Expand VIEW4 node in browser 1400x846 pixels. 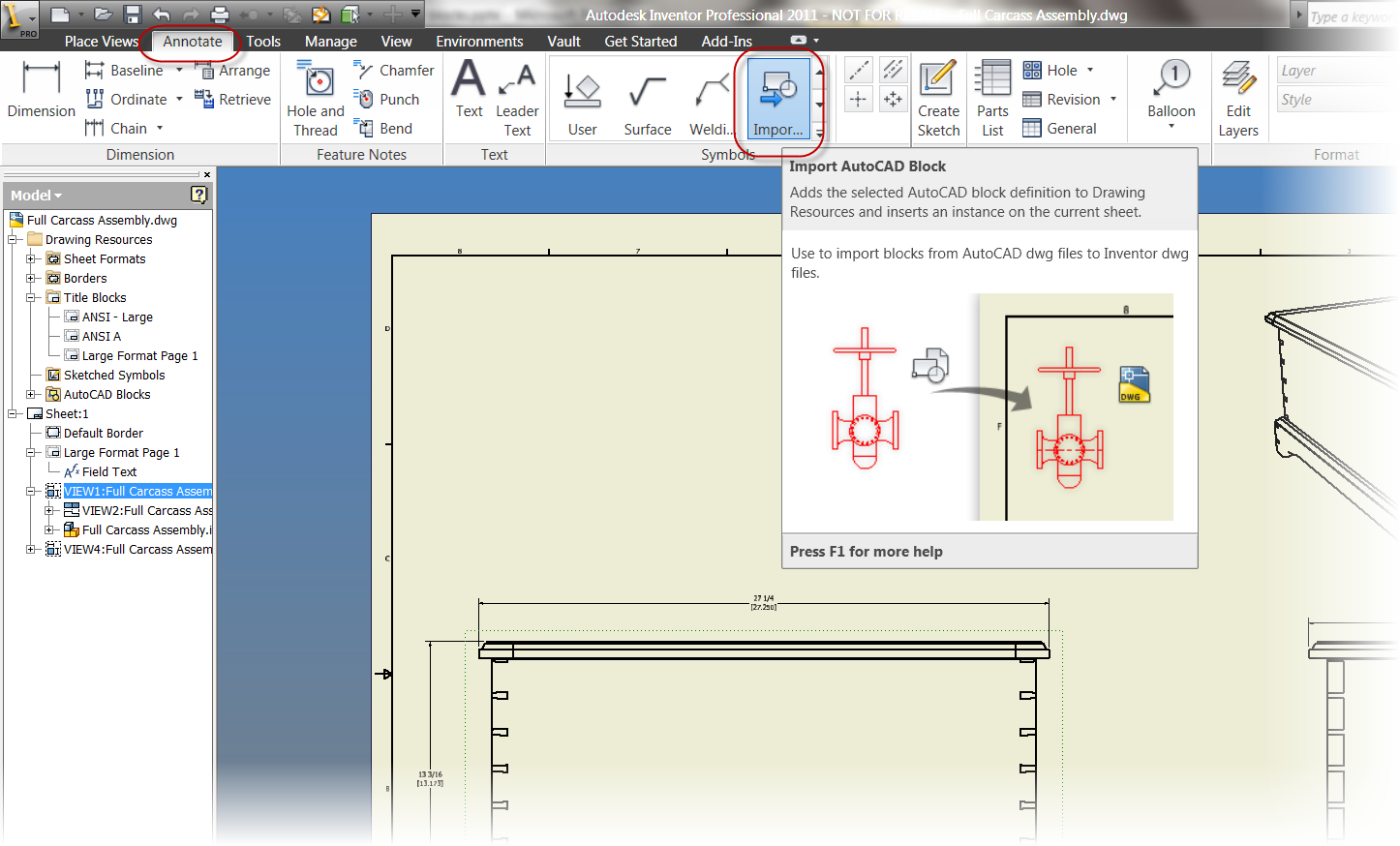(x=31, y=549)
